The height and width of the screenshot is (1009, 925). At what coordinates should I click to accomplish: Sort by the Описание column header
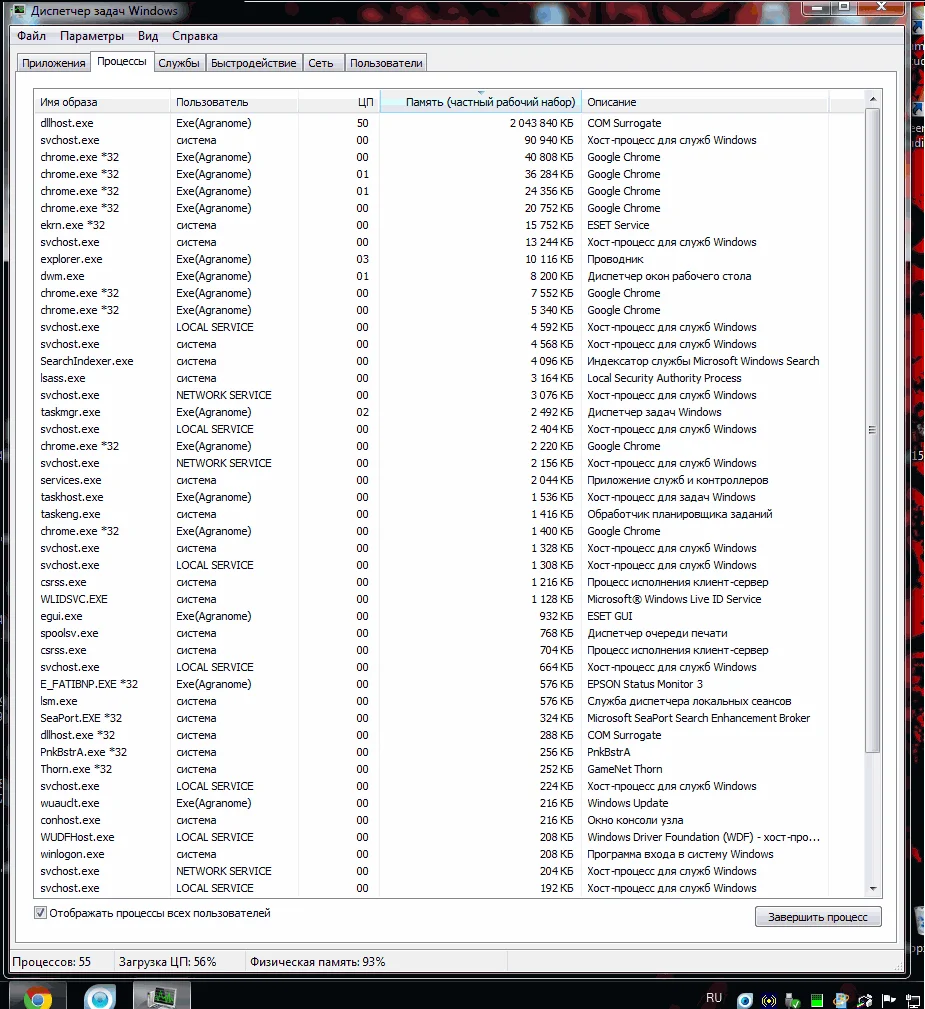705,102
